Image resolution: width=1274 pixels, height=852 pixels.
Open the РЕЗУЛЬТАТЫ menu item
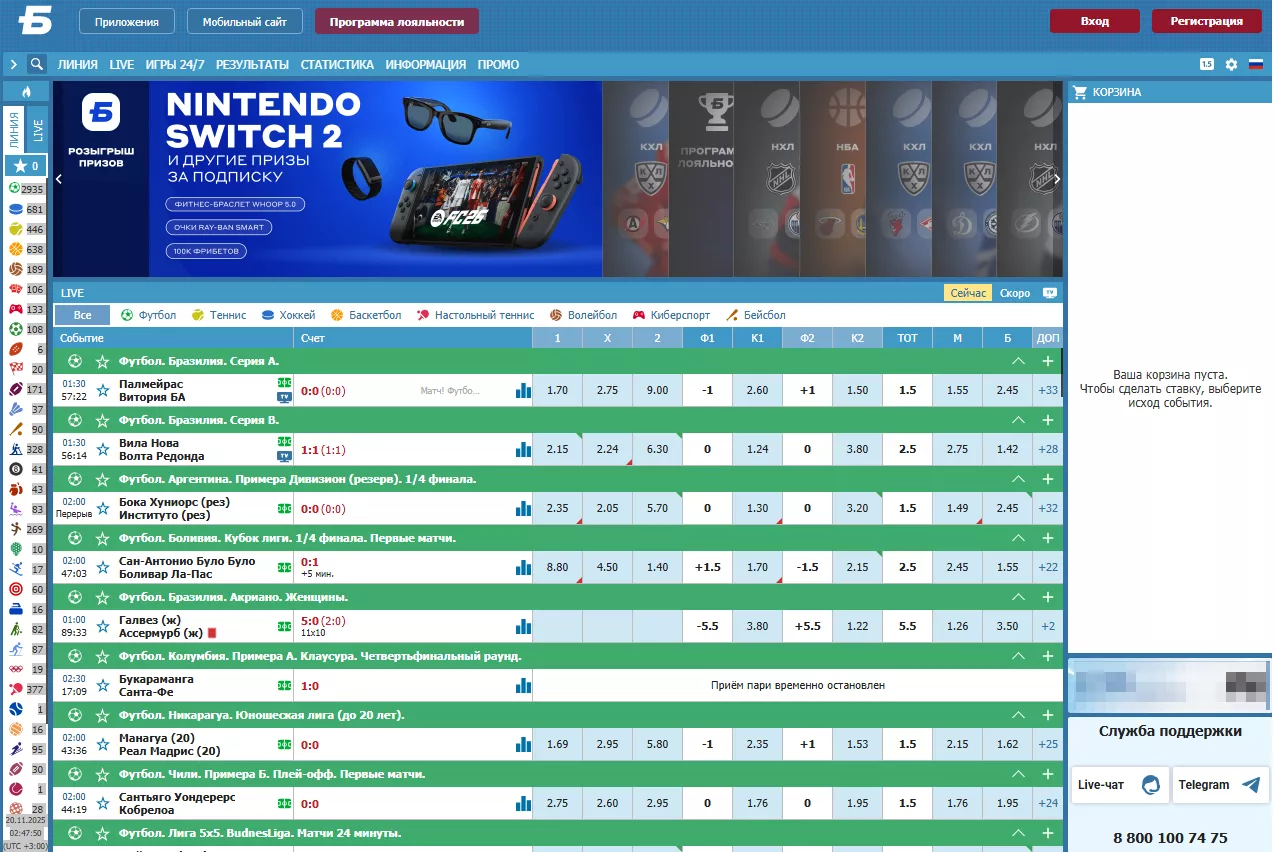(x=252, y=64)
